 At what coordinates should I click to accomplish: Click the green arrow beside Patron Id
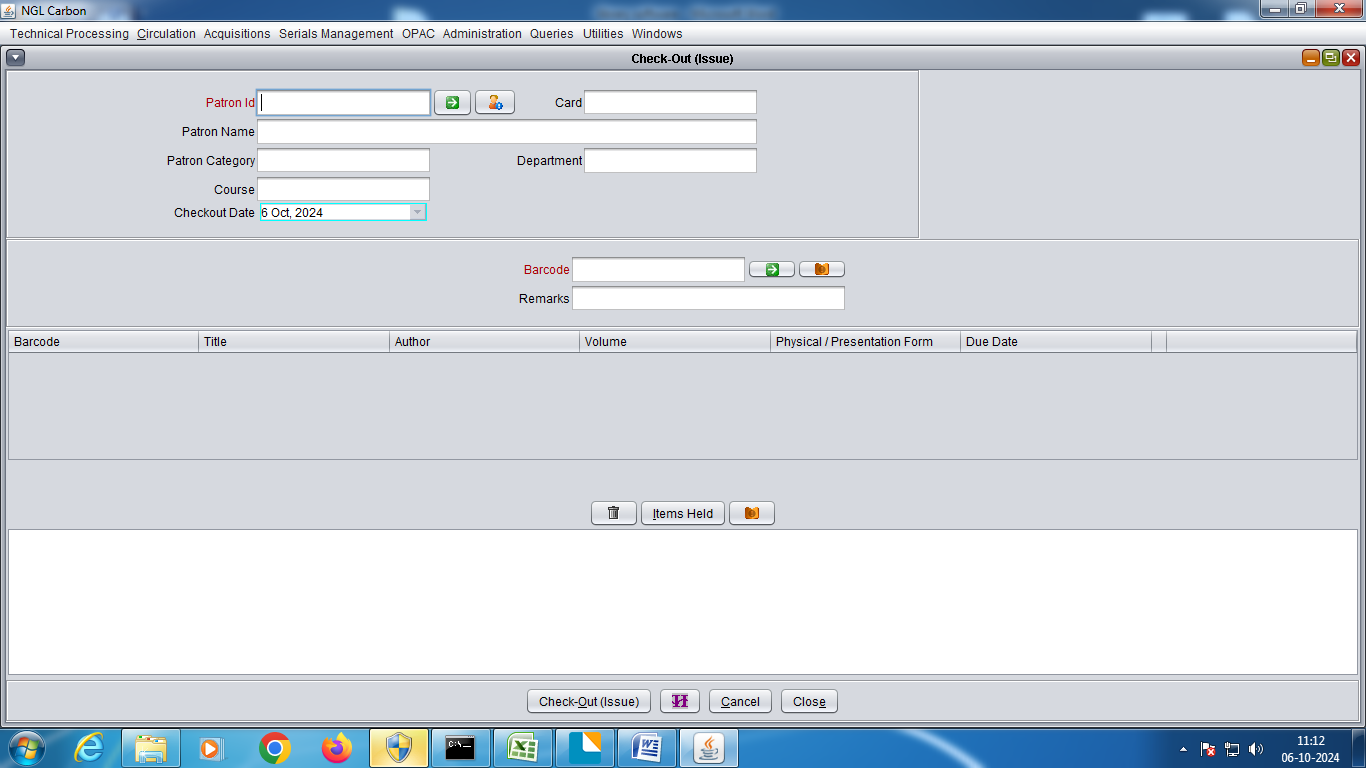tap(452, 102)
